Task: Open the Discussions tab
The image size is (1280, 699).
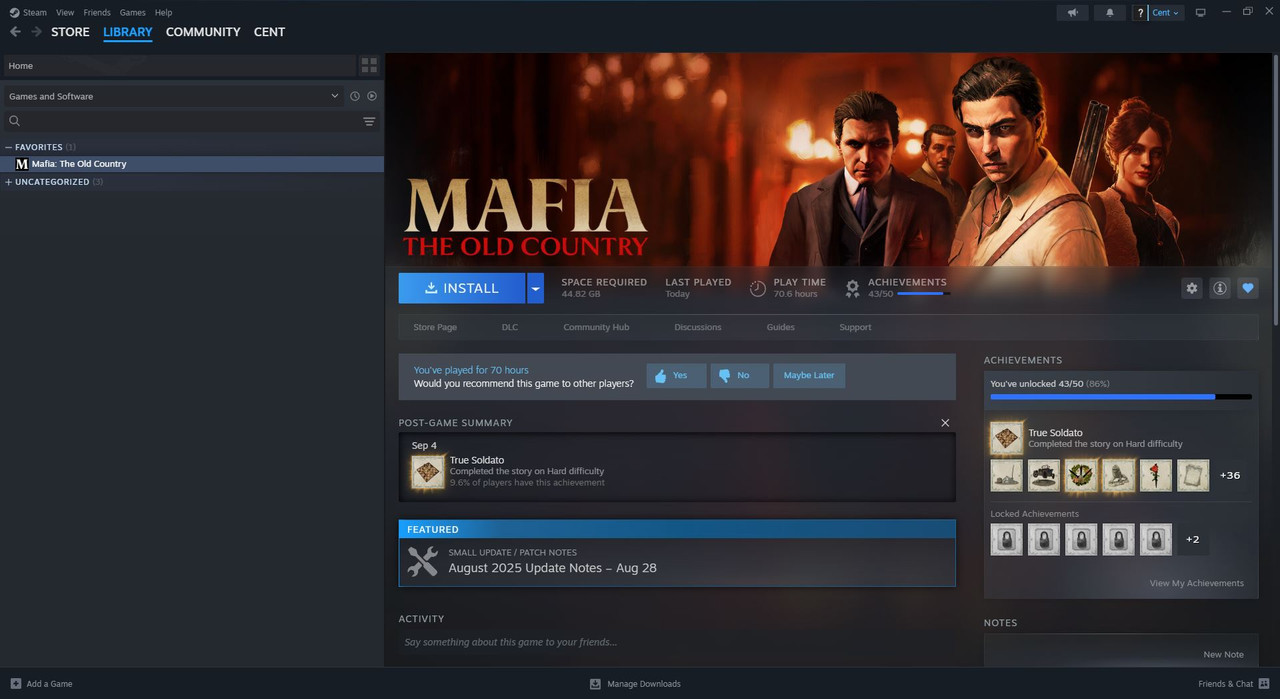Action: (698, 327)
